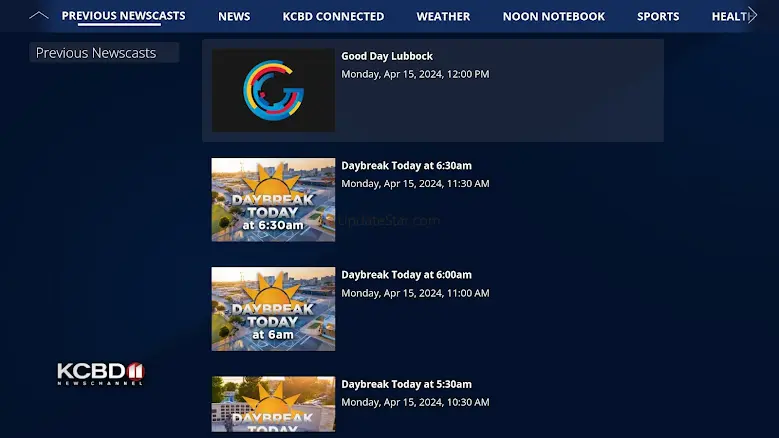This screenshot has height=438, width=779.
Task: Click the Good Day Lubbock title
Action: (x=387, y=56)
